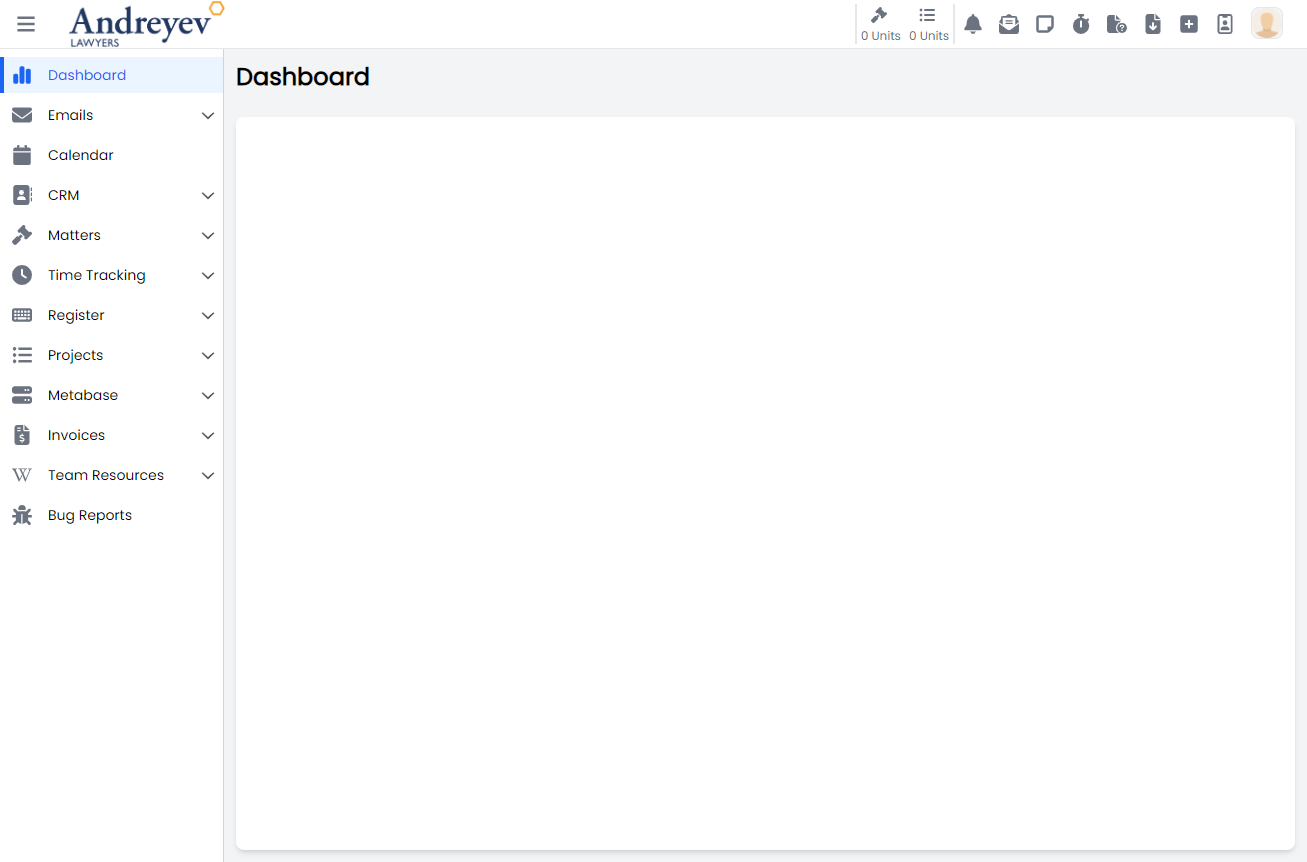Screen dimensions: 1307x862
Task: Click the plus square add icon
Action: [x=1189, y=25]
